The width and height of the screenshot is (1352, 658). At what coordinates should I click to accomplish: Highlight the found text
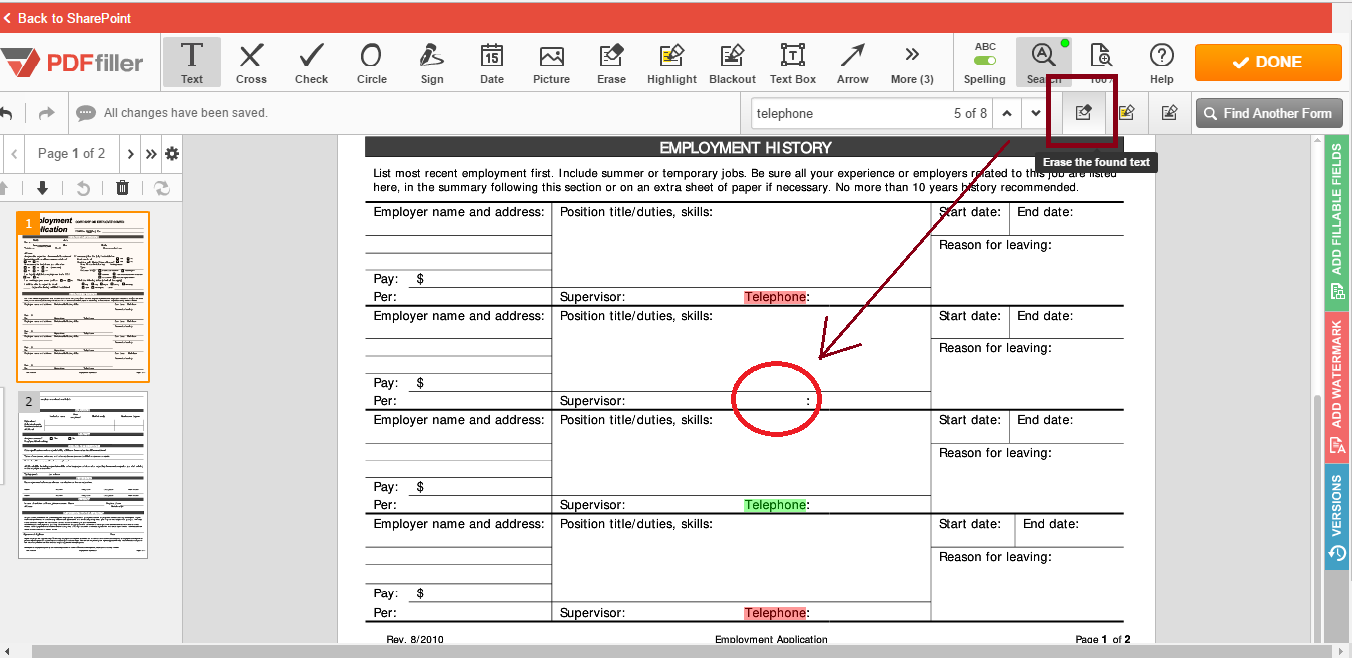tap(1126, 113)
